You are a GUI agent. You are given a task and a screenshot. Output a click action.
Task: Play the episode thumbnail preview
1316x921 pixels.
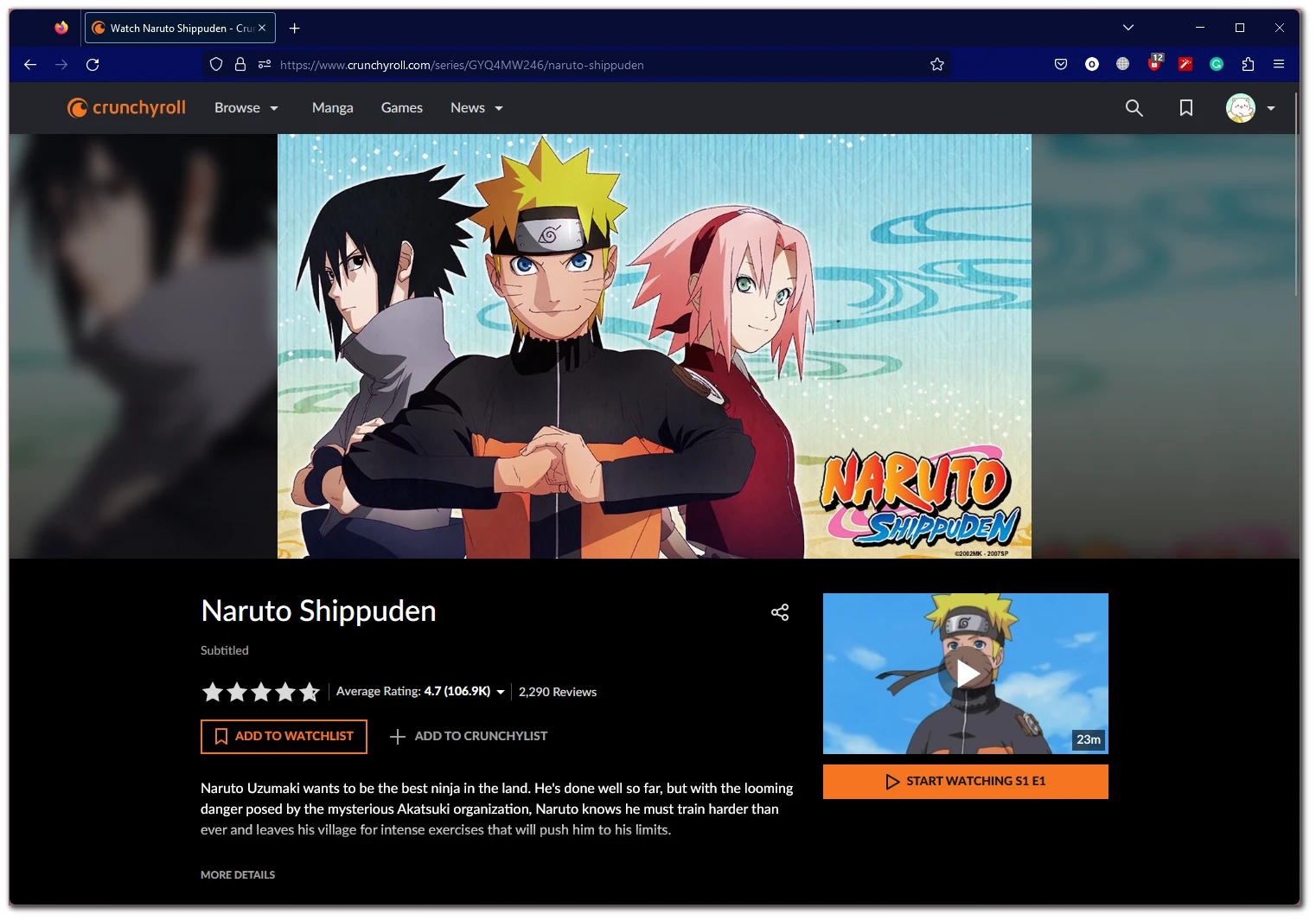coord(965,673)
